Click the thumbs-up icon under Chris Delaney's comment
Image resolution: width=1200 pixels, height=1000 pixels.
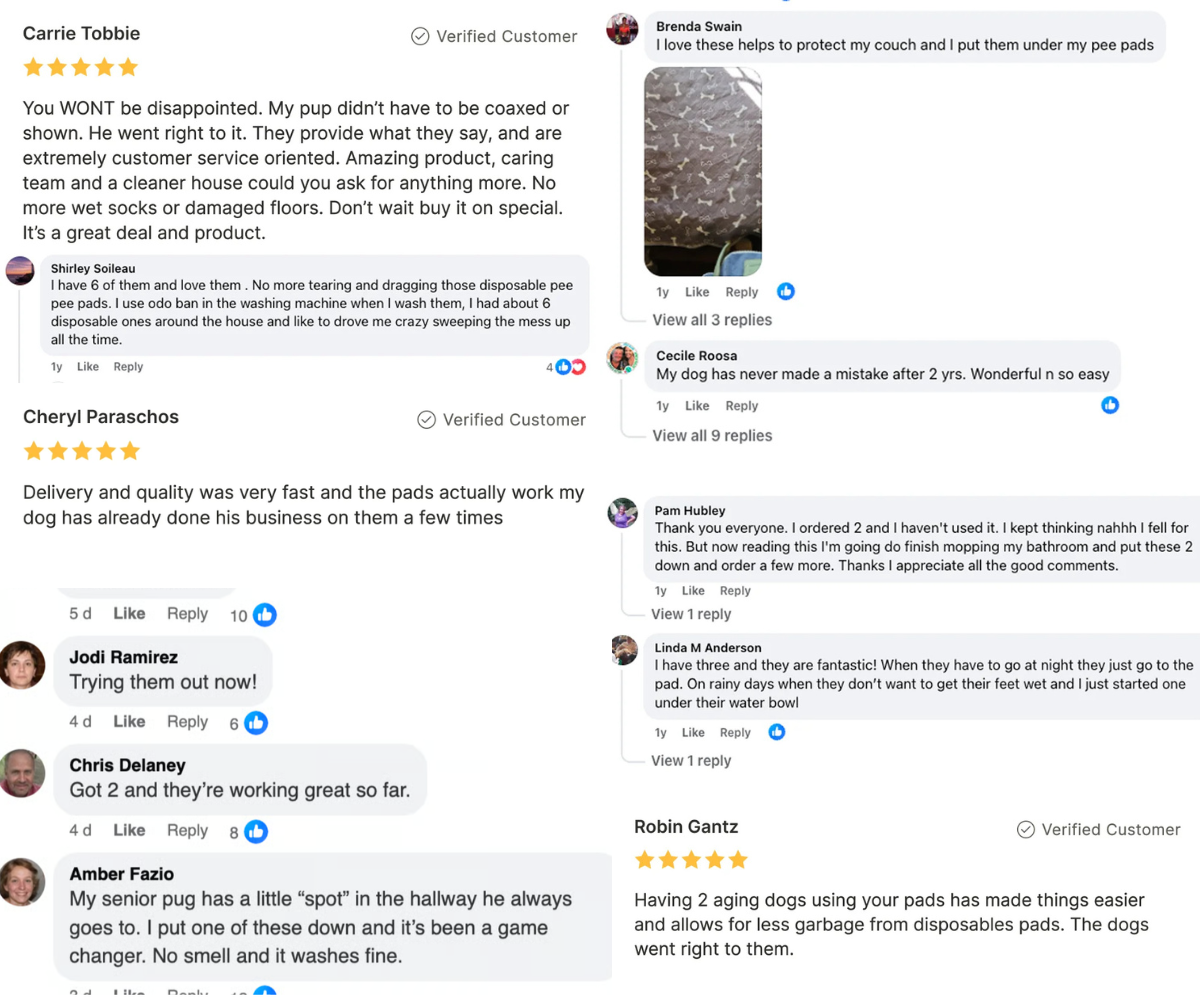(257, 831)
